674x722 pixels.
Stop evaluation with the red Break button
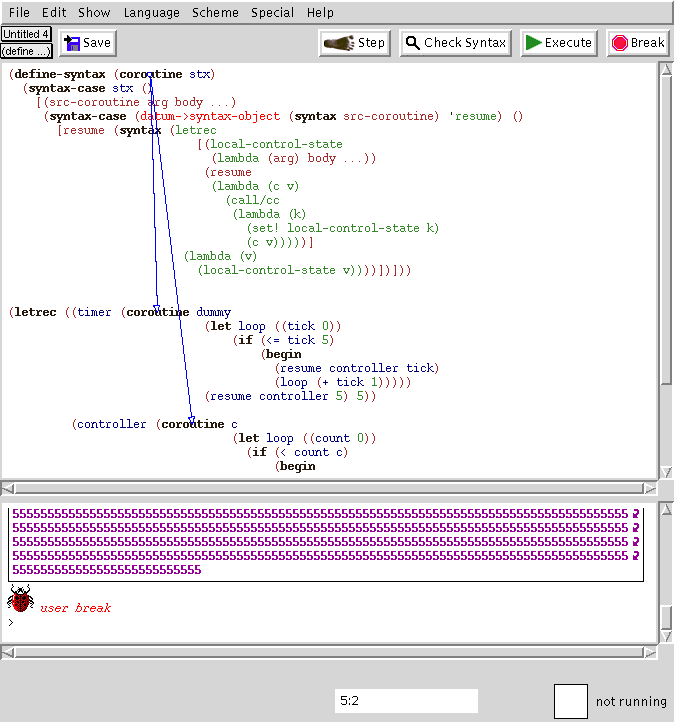point(637,43)
